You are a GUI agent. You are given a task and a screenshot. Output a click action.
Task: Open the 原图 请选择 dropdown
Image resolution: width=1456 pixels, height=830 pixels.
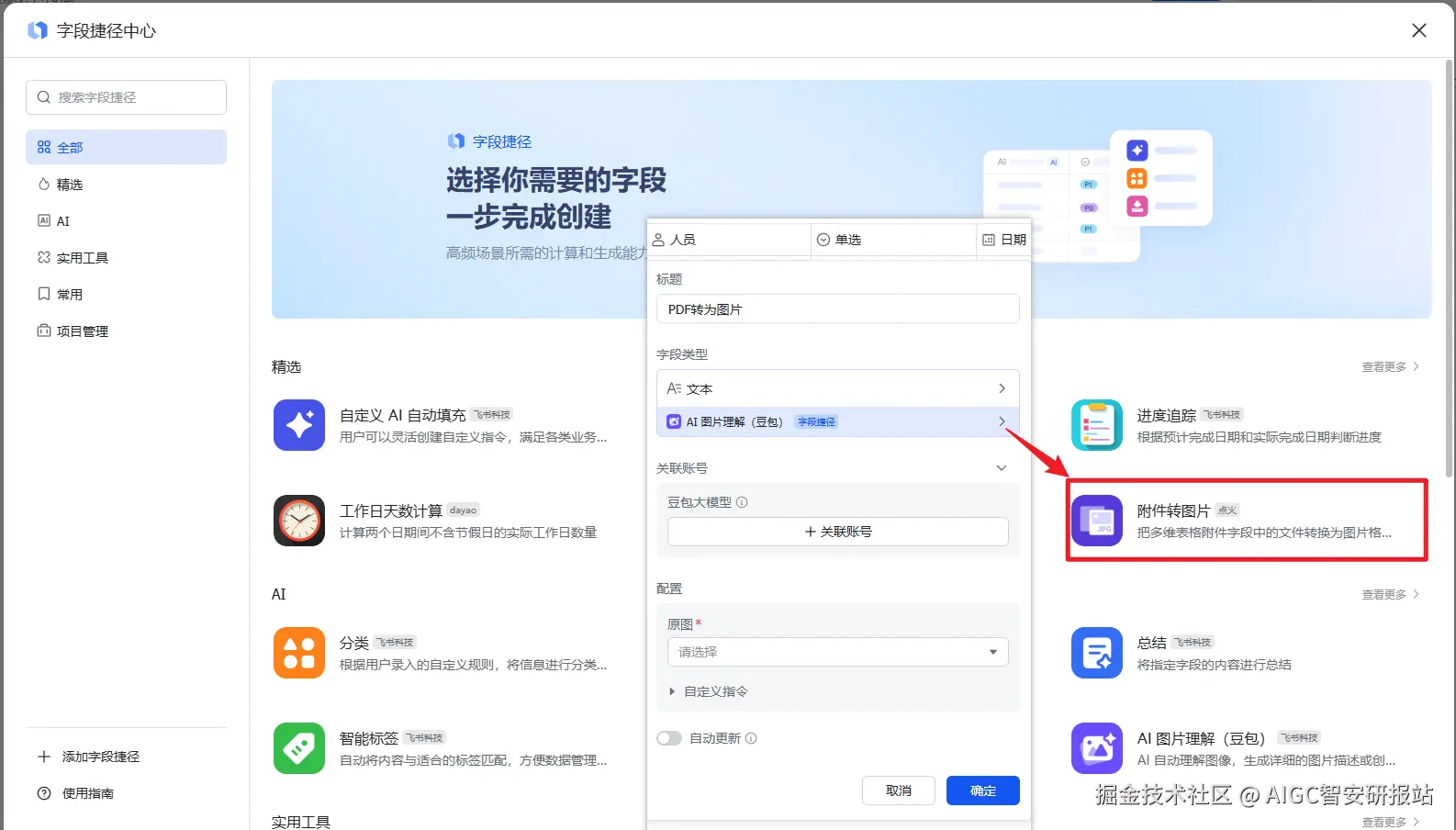(837, 652)
